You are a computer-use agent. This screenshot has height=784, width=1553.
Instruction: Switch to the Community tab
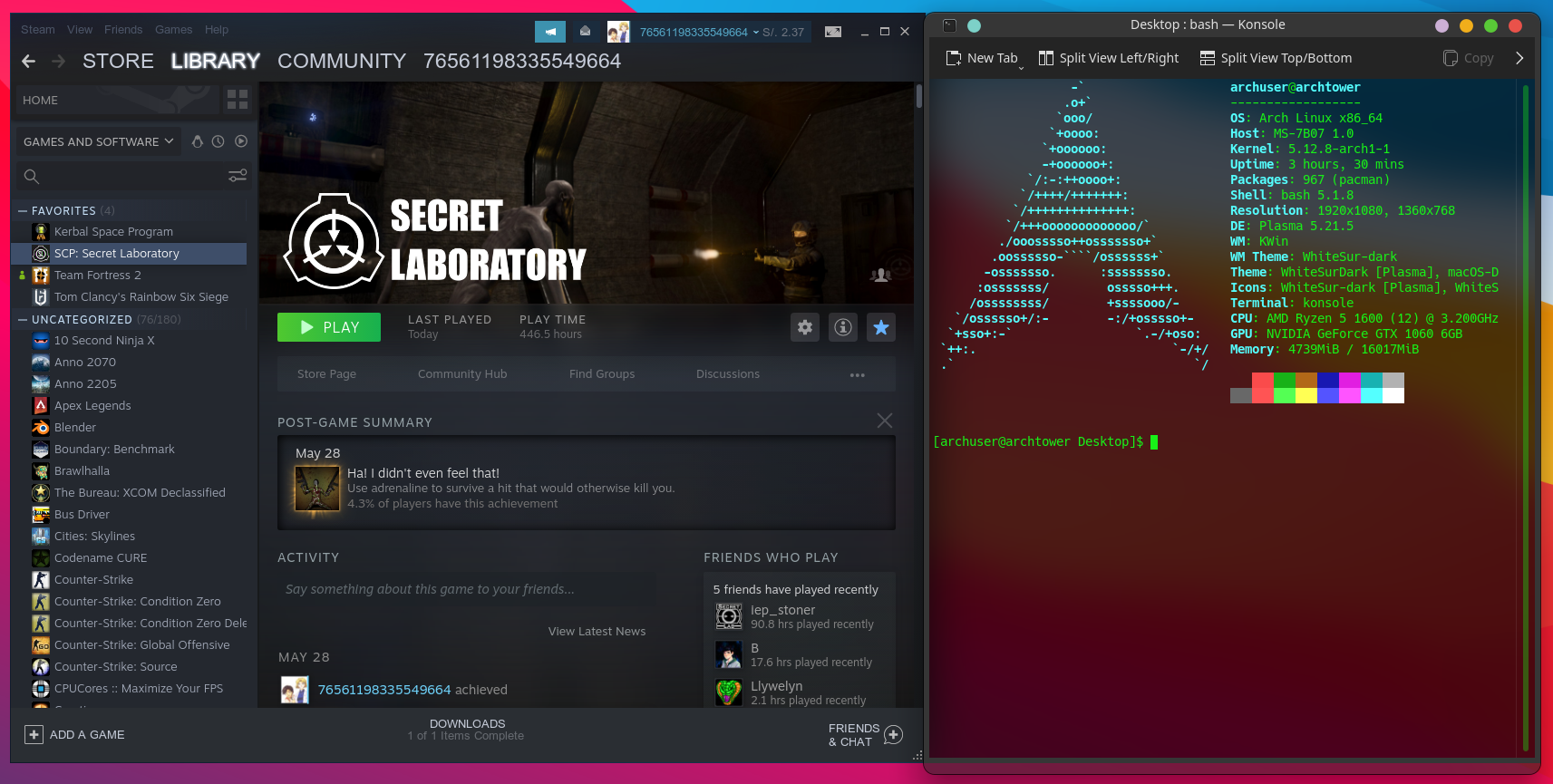[x=342, y=61]
